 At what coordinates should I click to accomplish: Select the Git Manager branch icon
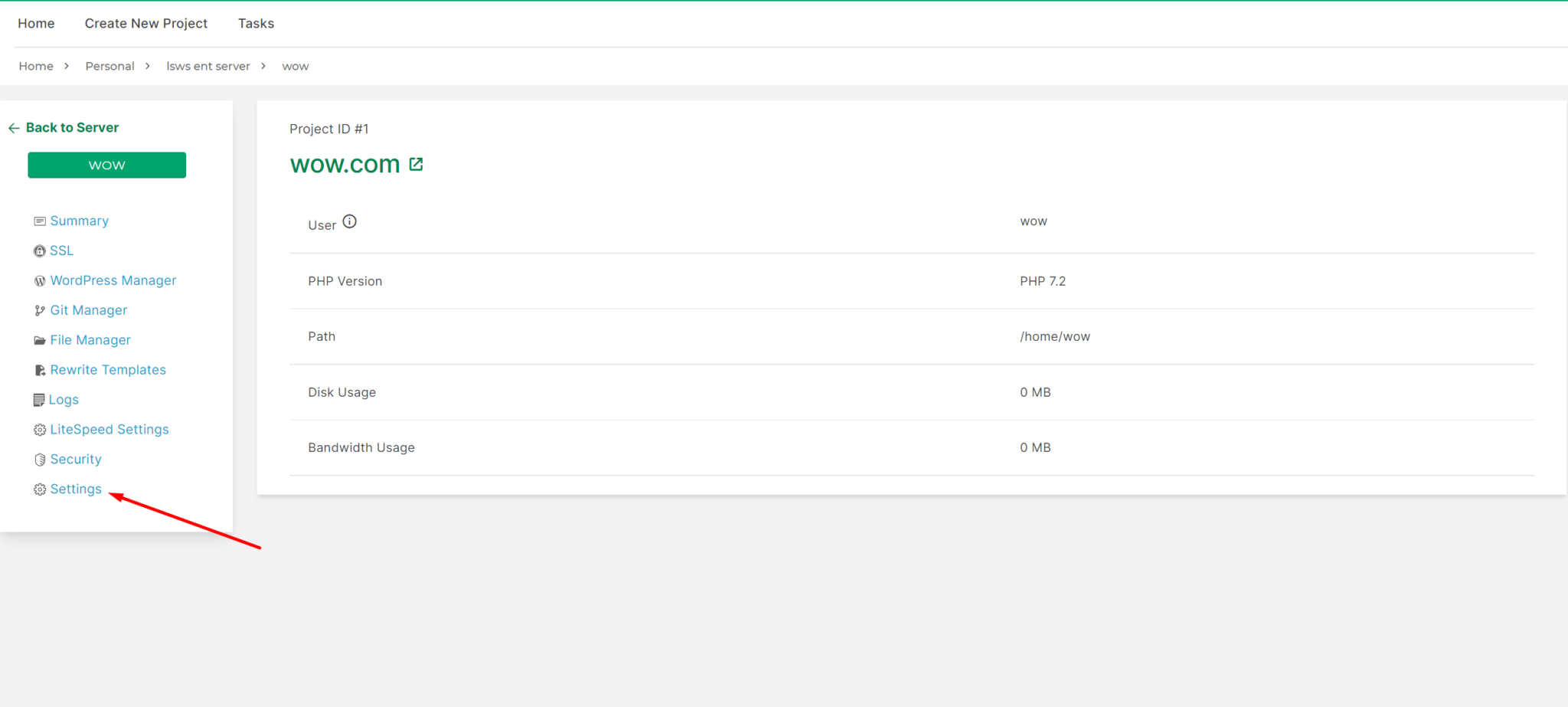coord(39,310)
